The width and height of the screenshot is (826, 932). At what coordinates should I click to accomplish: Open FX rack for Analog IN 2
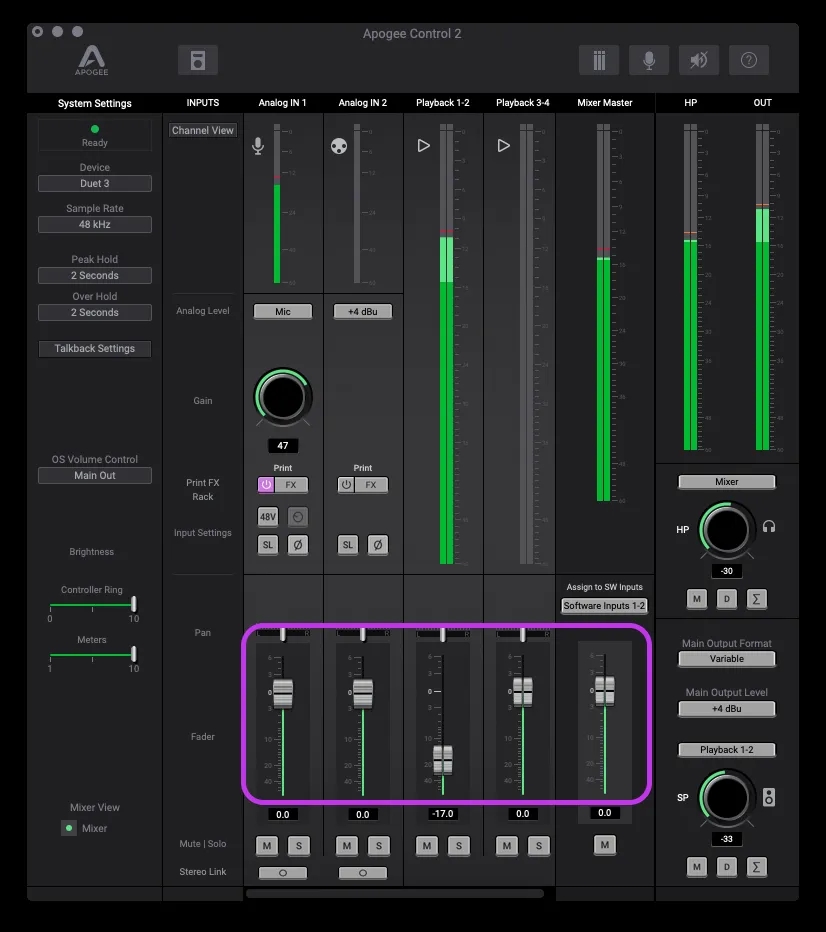click(x=371, y=485)
